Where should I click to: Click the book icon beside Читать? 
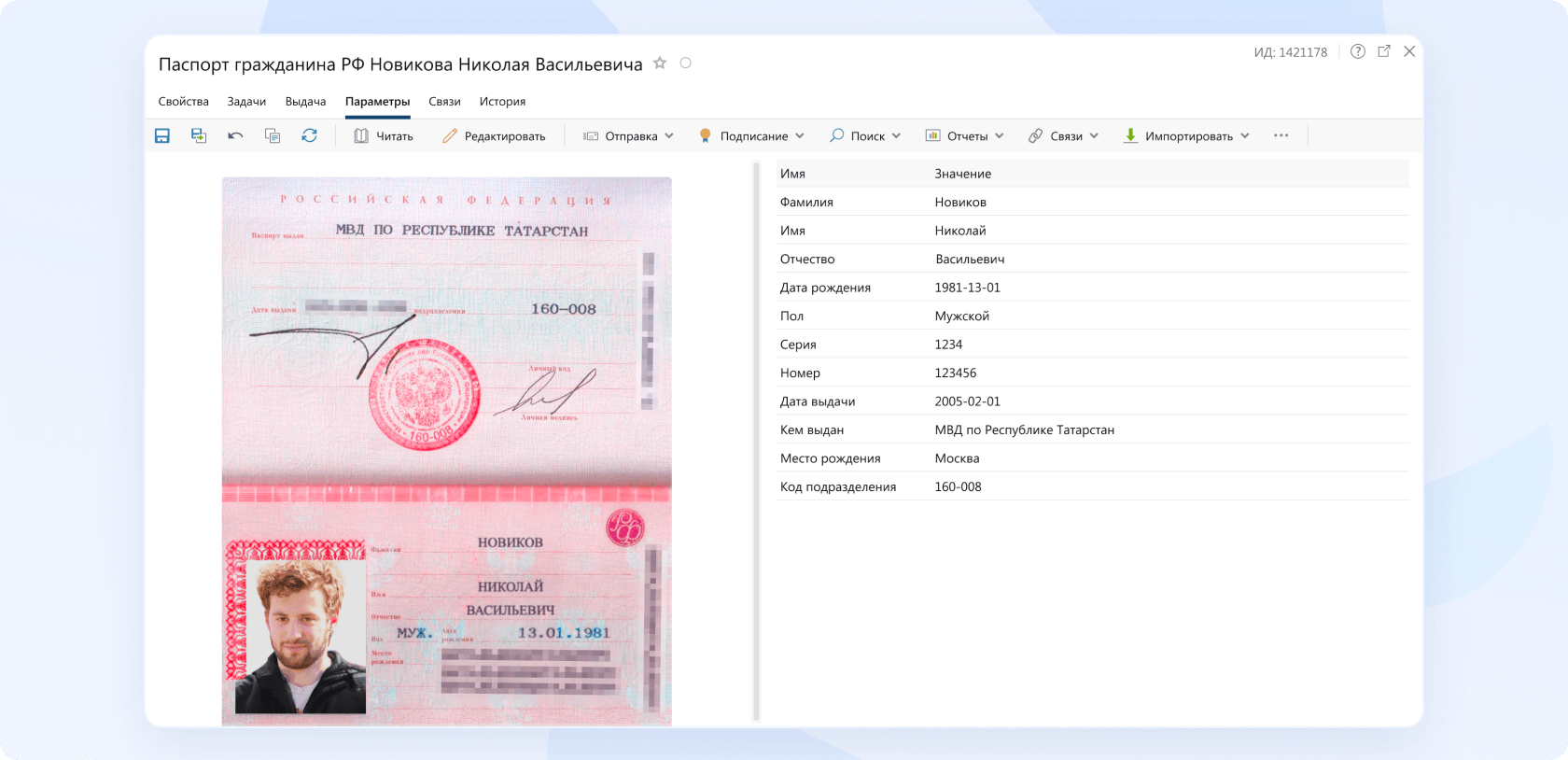[x=361, y=135]
